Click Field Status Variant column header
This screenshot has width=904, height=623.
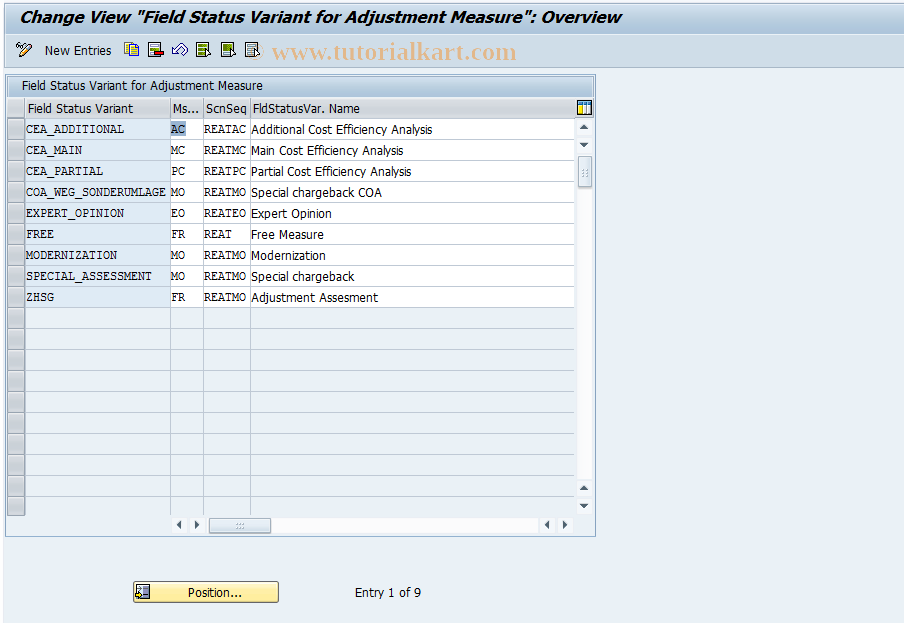pos(97,108)
